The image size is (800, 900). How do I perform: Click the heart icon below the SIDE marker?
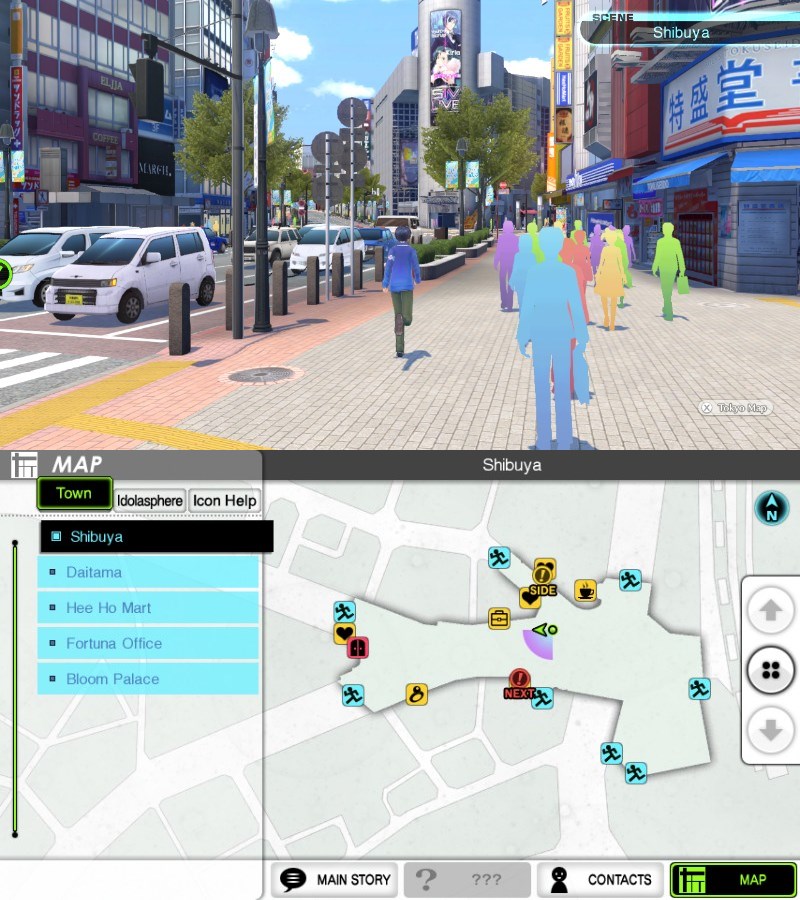529,598
